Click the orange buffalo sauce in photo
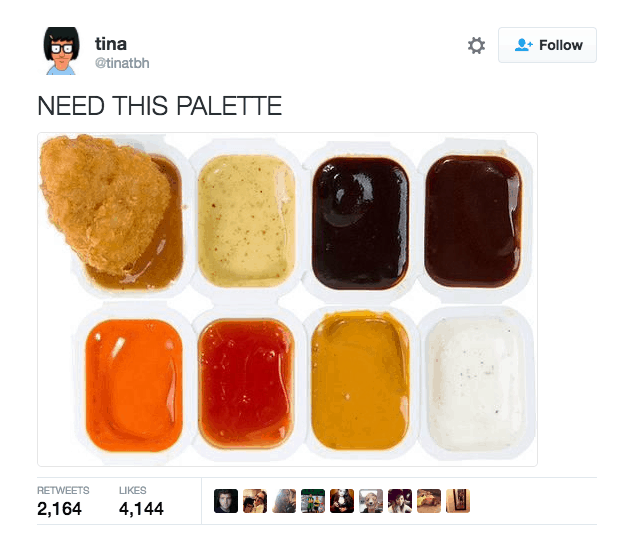The height and width of the screenshot is (534, 634). (x=134, y=385)
